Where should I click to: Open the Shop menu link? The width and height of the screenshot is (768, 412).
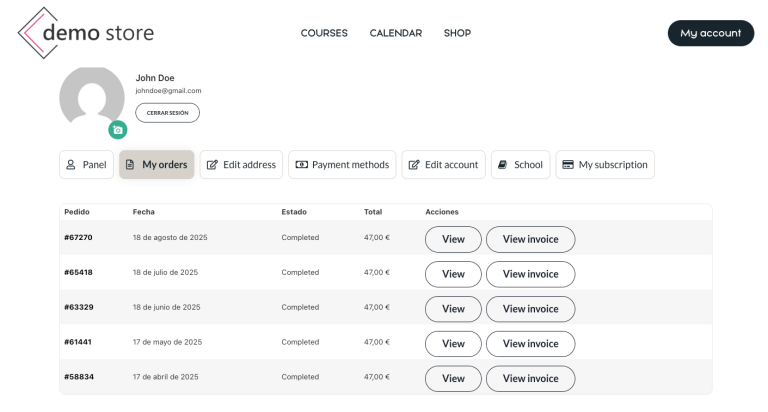pyautogui.click(x=457, y=33)
